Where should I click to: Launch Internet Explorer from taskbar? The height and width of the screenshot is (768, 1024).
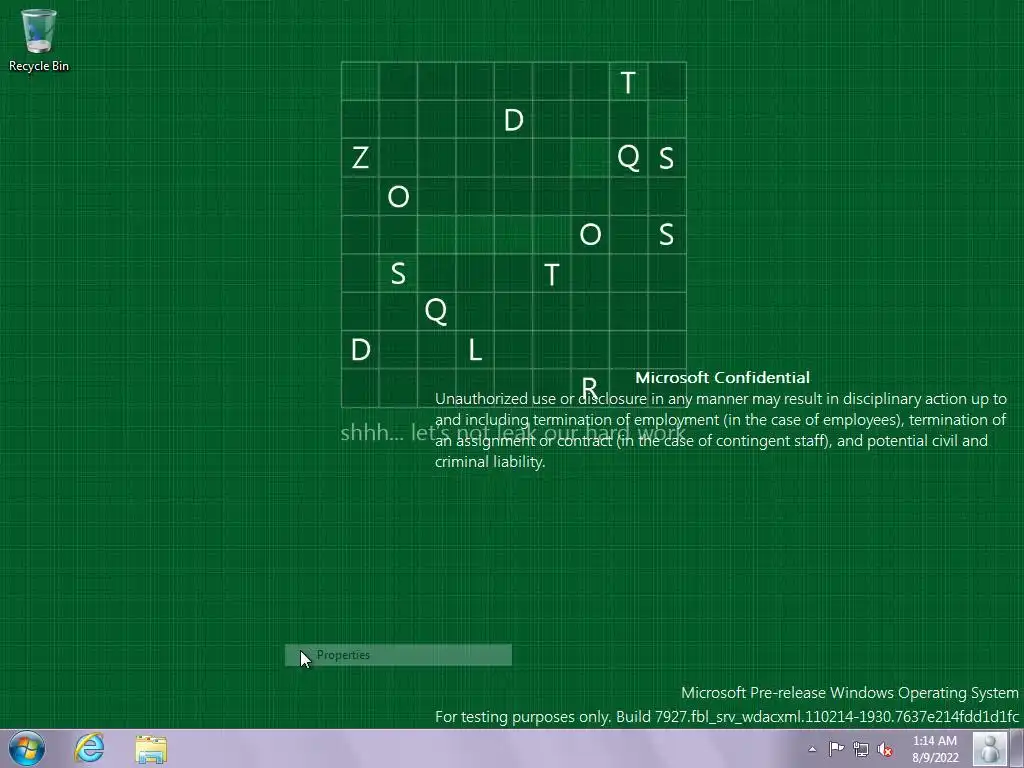point(89,748)
